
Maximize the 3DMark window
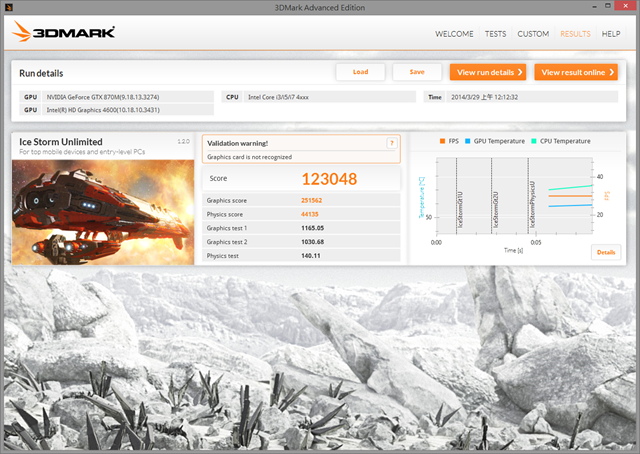(607, 6)
